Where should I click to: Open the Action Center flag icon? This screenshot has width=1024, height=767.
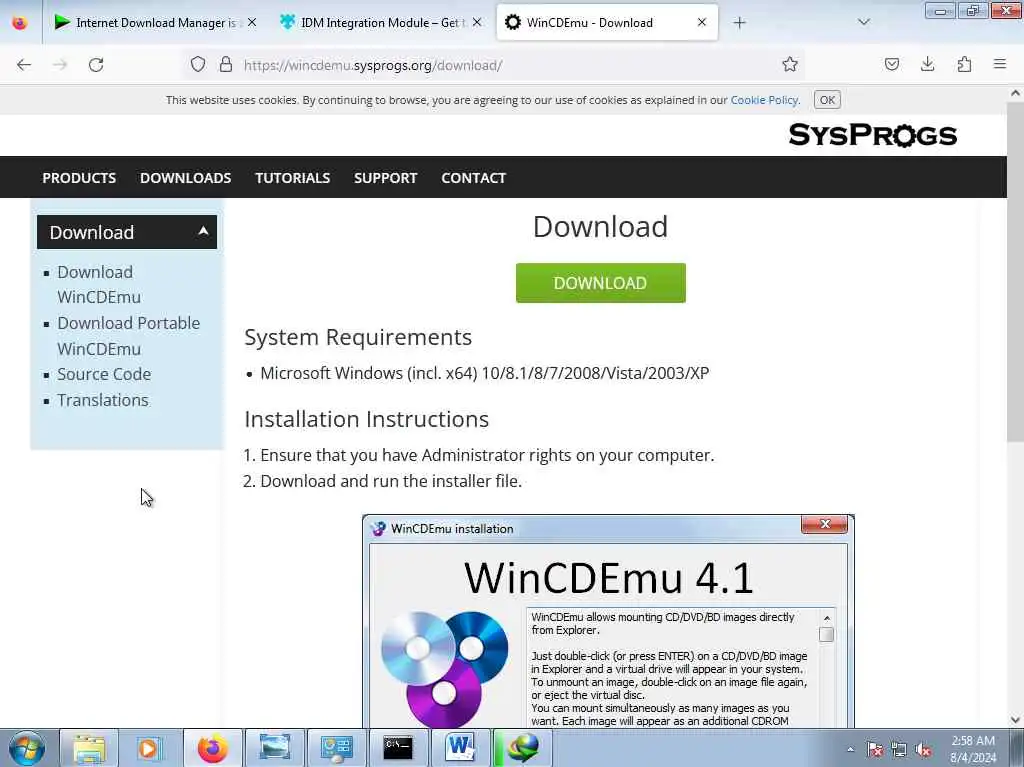874,749
